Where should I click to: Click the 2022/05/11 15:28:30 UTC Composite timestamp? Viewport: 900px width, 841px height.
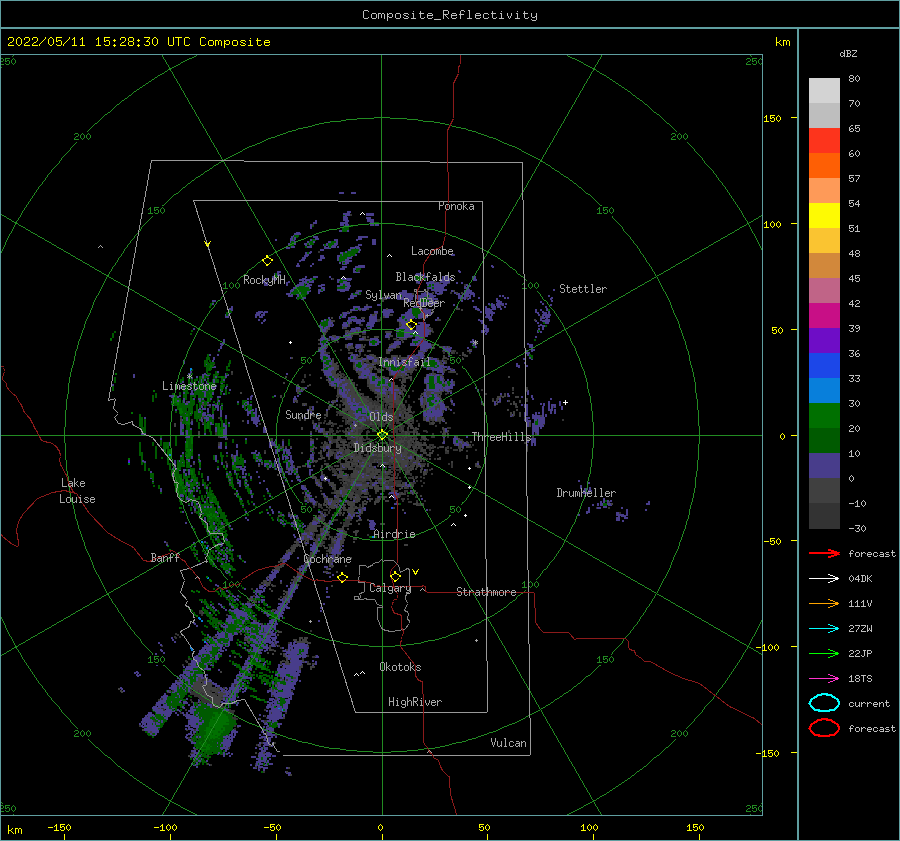138,42
